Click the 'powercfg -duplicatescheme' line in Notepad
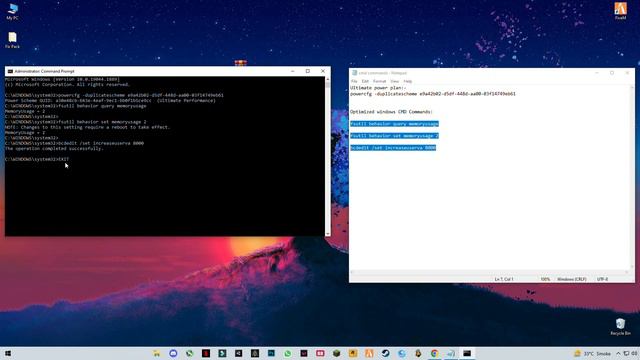The height and width of the screenshot is (360, 640). click(433, 94)
